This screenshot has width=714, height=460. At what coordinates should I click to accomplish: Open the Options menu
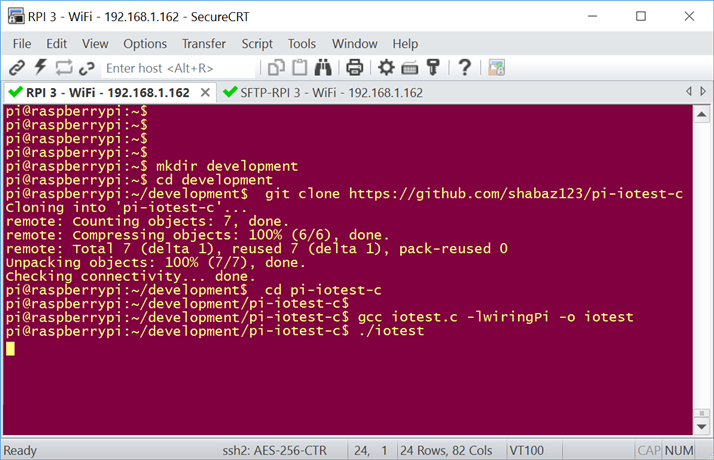tap(145, 44)
